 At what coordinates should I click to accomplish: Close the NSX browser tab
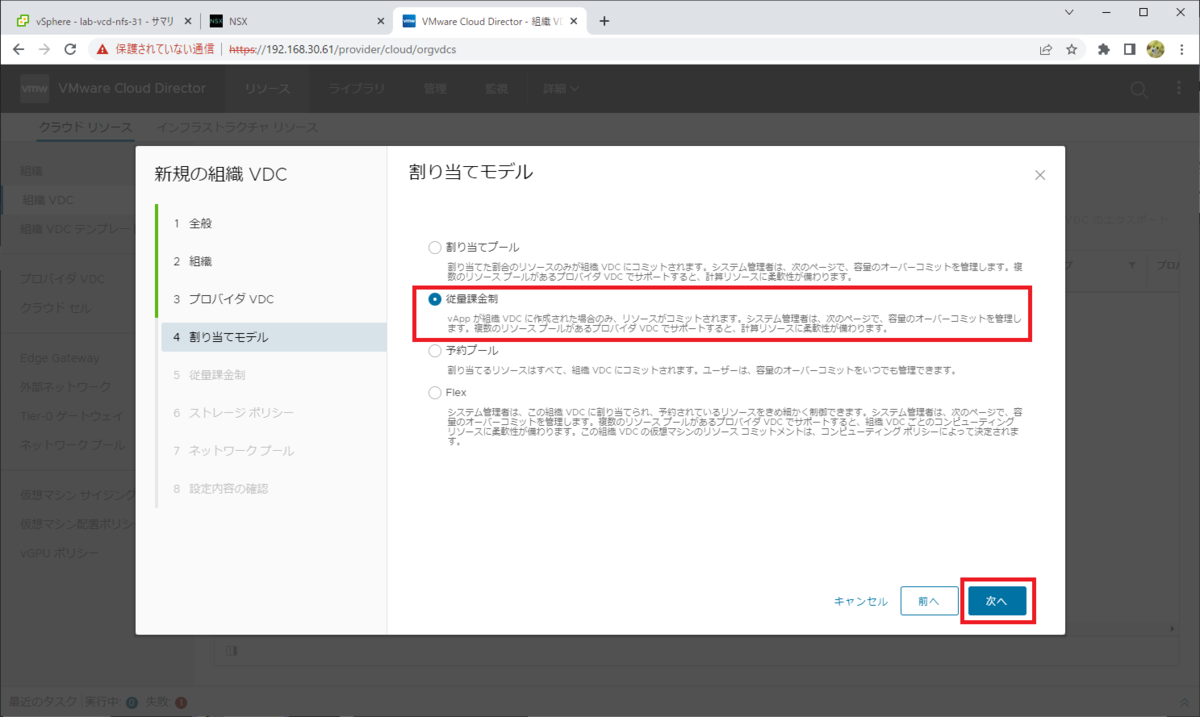click(x=380, y=21)
